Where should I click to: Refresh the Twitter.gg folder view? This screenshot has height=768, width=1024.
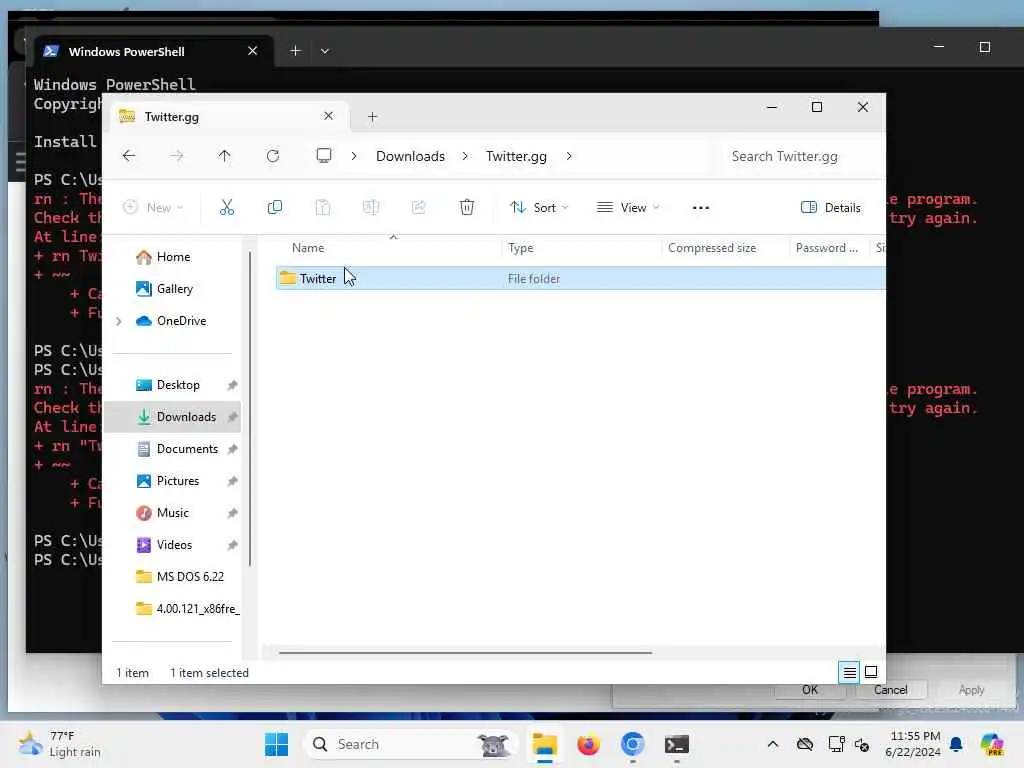(x=273, y=155)
